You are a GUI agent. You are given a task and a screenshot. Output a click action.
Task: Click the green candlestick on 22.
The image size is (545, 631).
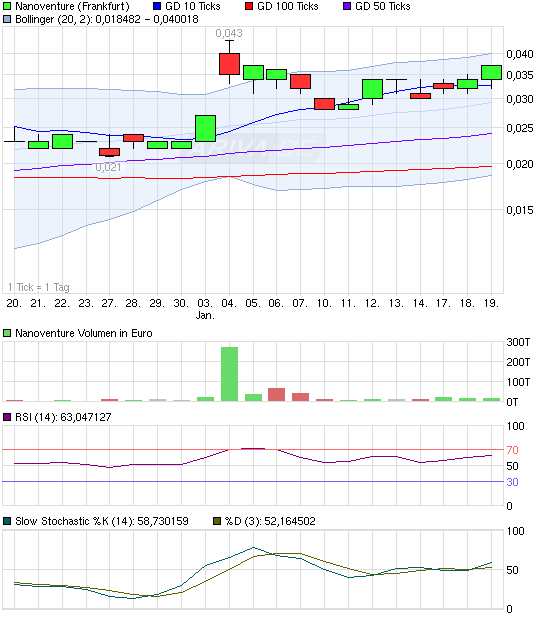pyautogui.click(x=62, y=142)
